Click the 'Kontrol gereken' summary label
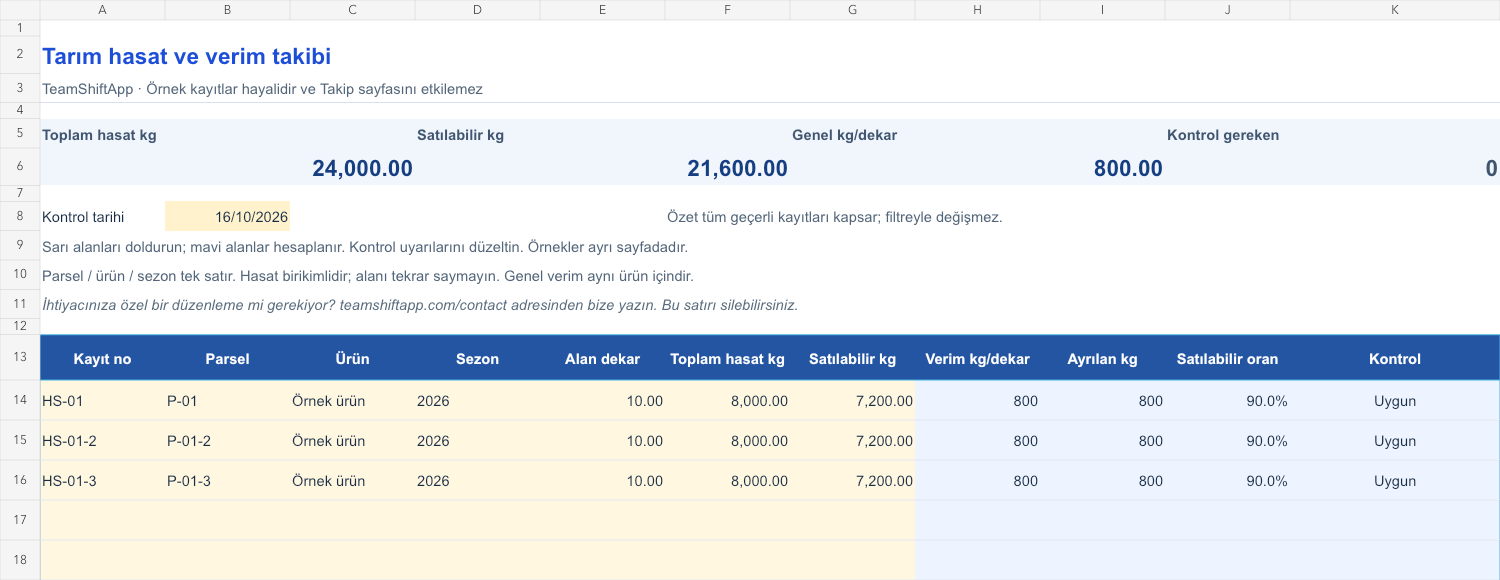The image size is (1500, 580). pos(1223,135)
